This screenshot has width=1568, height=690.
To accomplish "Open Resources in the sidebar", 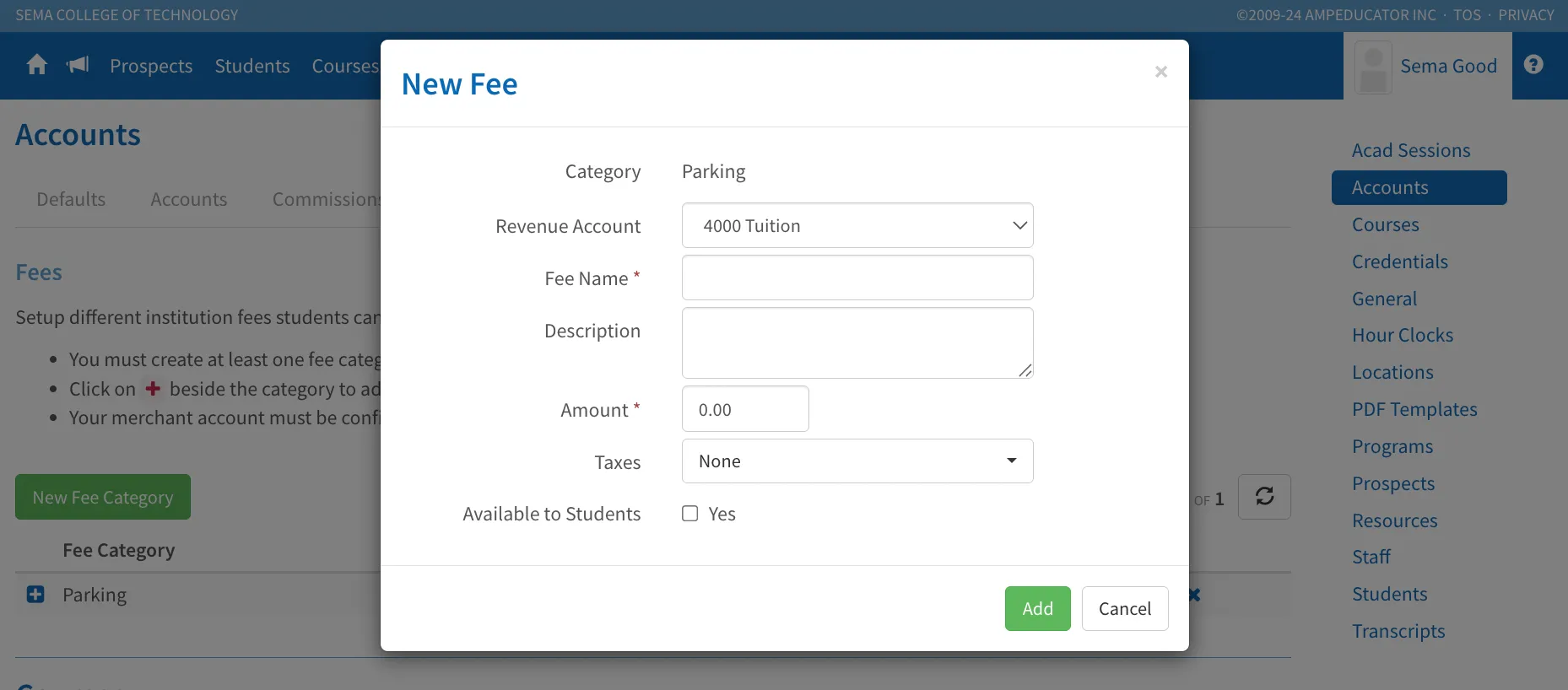I will pyautogui.click(x=1395, y=520).
